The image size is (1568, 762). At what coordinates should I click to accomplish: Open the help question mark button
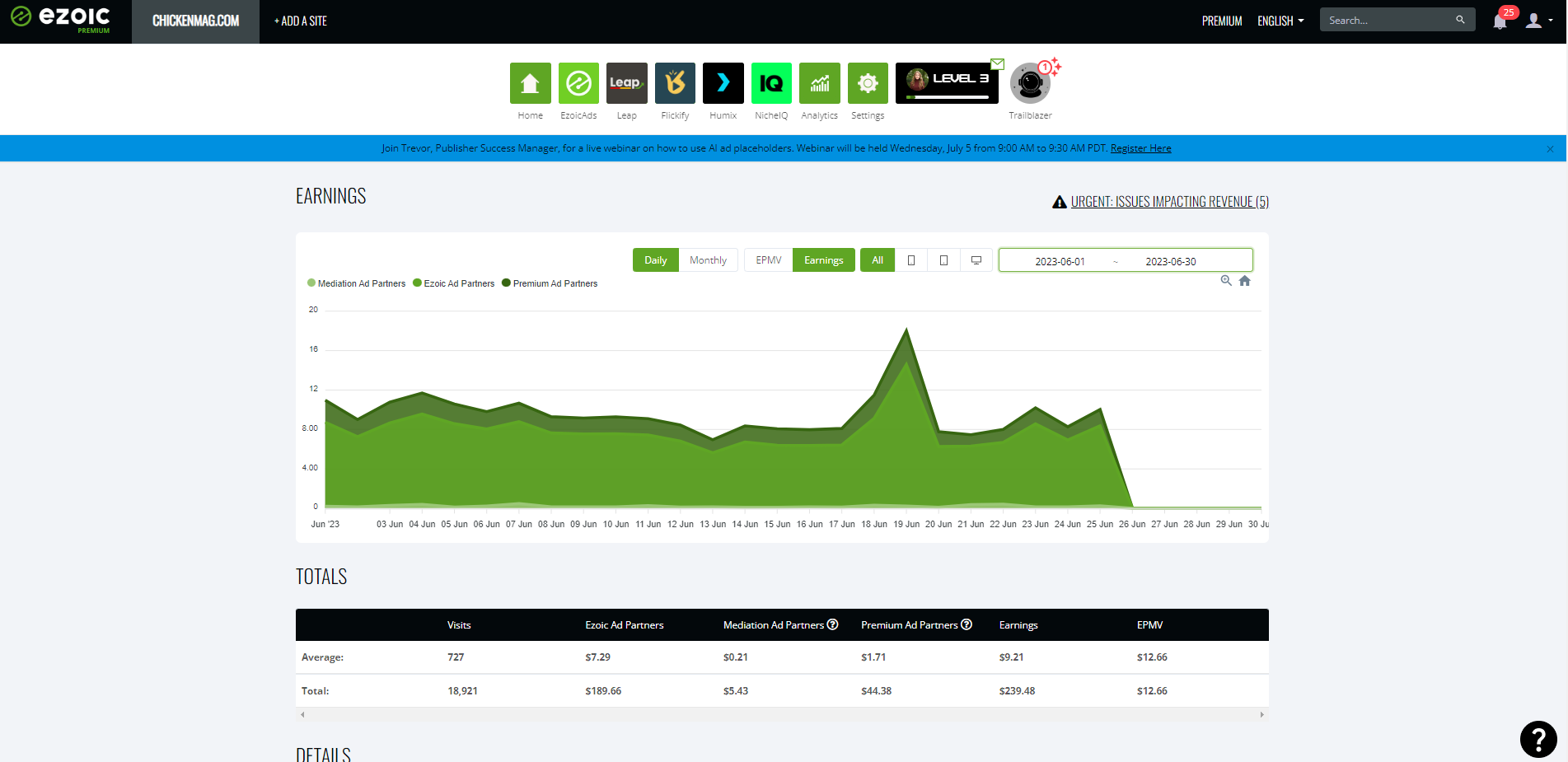1538,739
